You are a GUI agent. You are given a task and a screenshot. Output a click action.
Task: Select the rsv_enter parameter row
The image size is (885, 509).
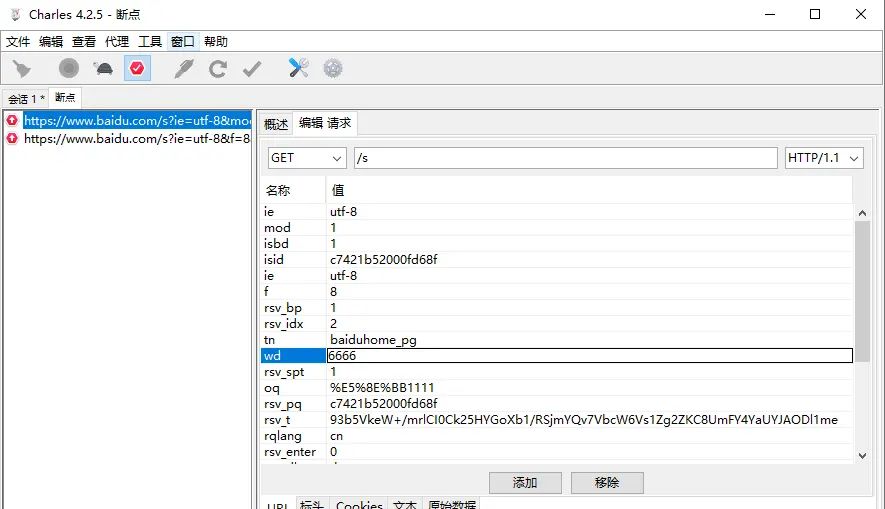tap(557, 451)
